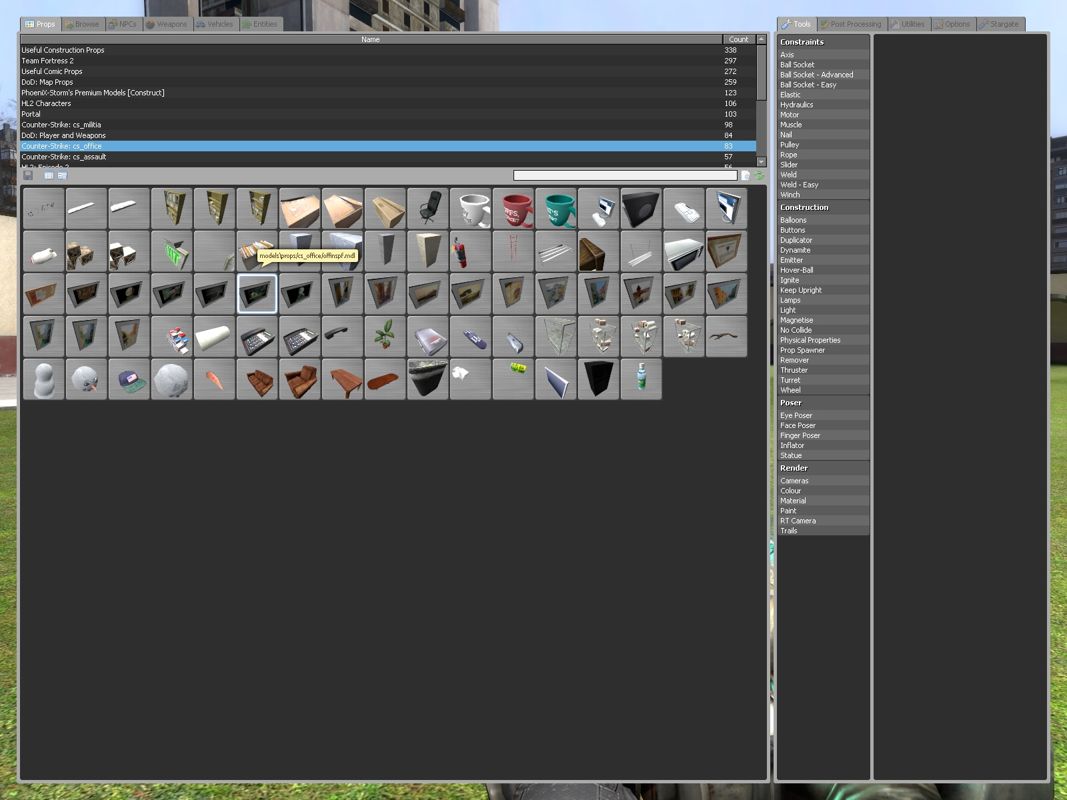Select the white microwave prop
Viewport: 1067px width, 800px height.
[684, 251]
